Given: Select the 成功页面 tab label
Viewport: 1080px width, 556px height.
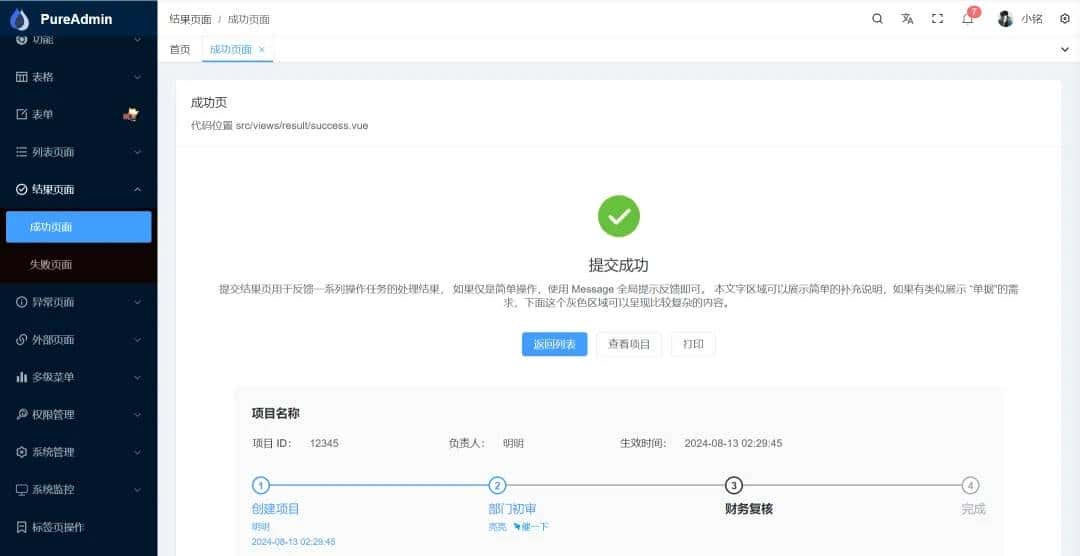Looking at the screenshot, I should tap(231, 50).
